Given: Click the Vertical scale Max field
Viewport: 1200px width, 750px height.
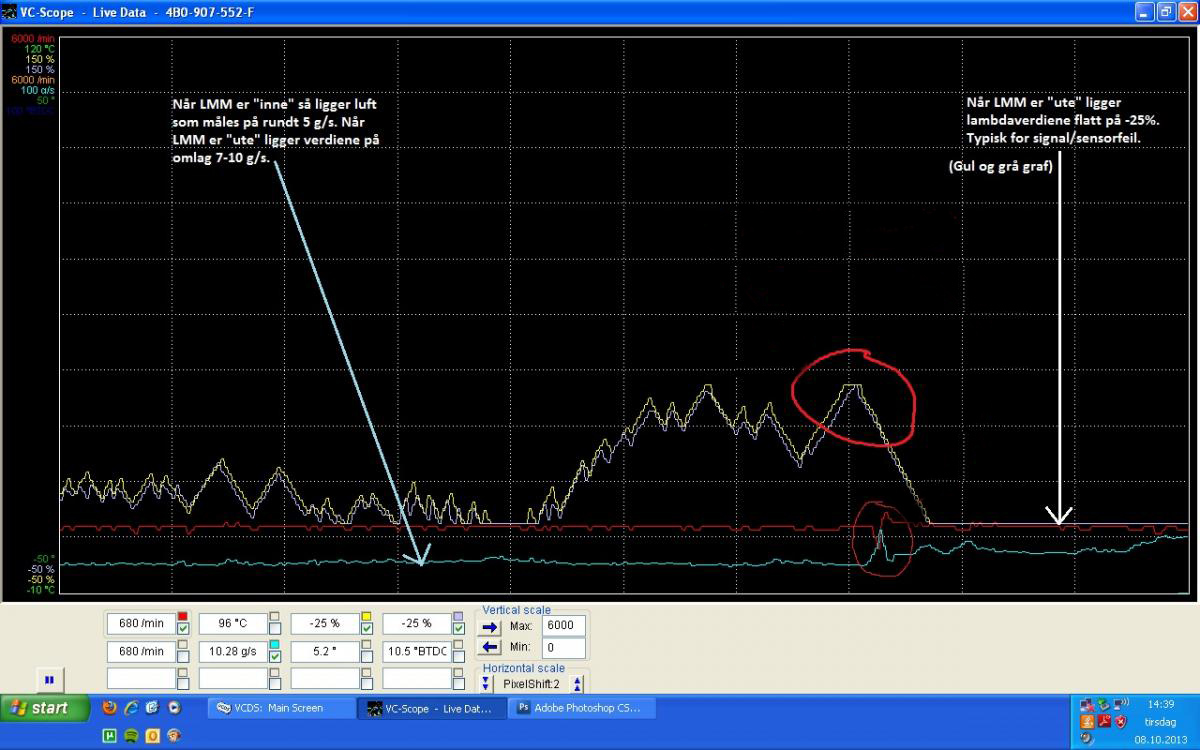Looking at the screenshot, I should [564, 626].
